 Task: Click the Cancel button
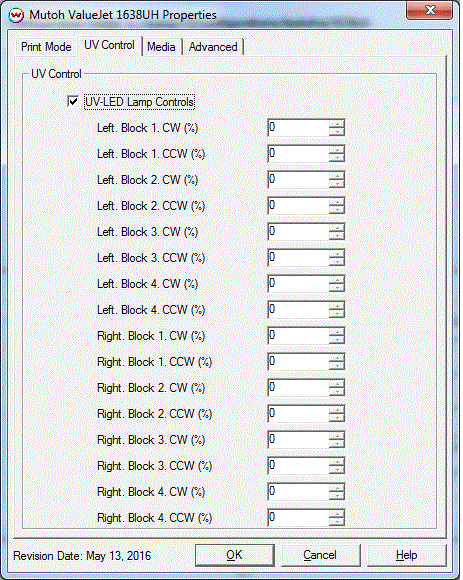(x=320, y=555)
